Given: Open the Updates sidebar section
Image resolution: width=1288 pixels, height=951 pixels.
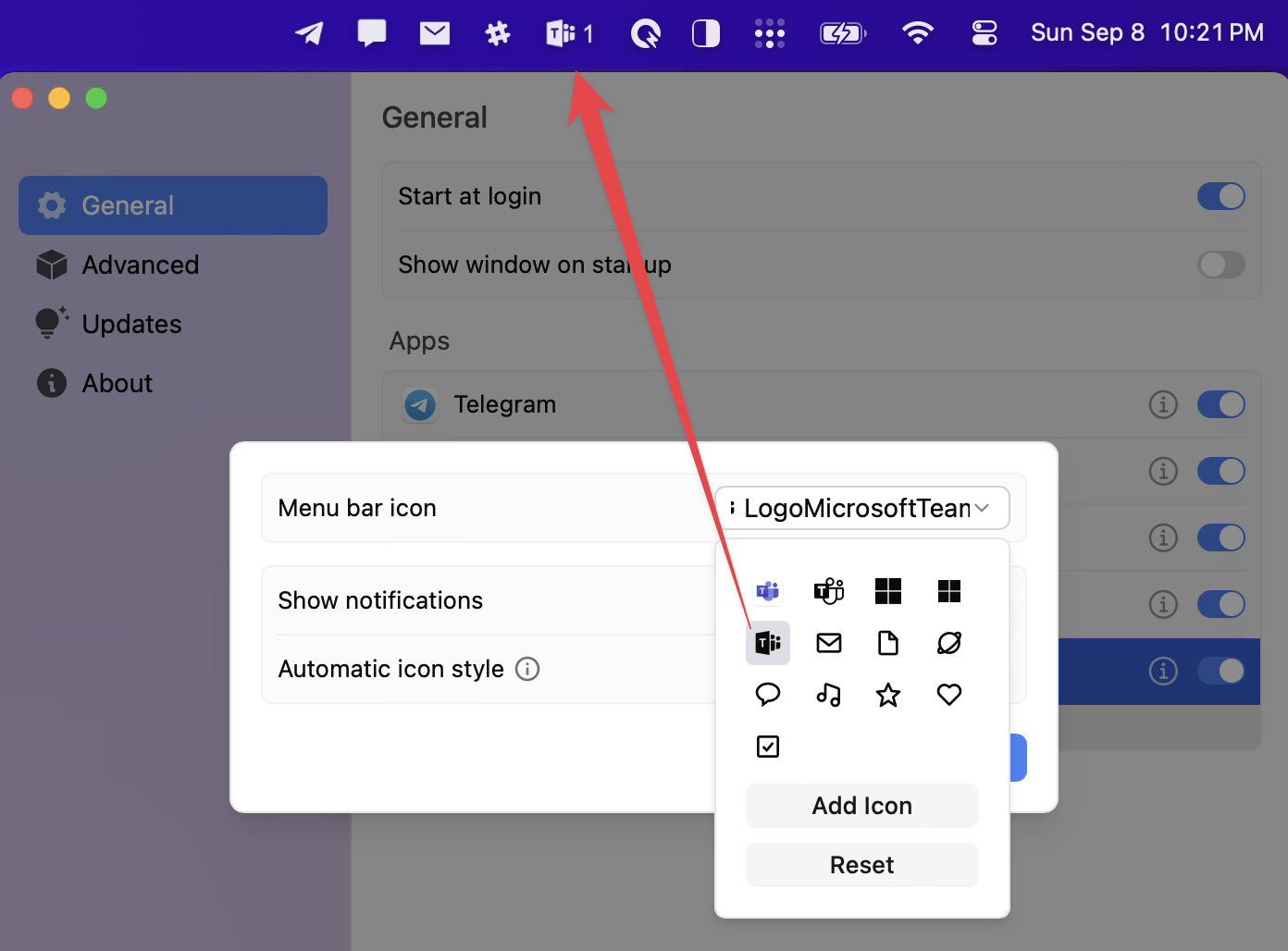Looking at the screenshot, I should pyautogui.click(x=173, y=324).
